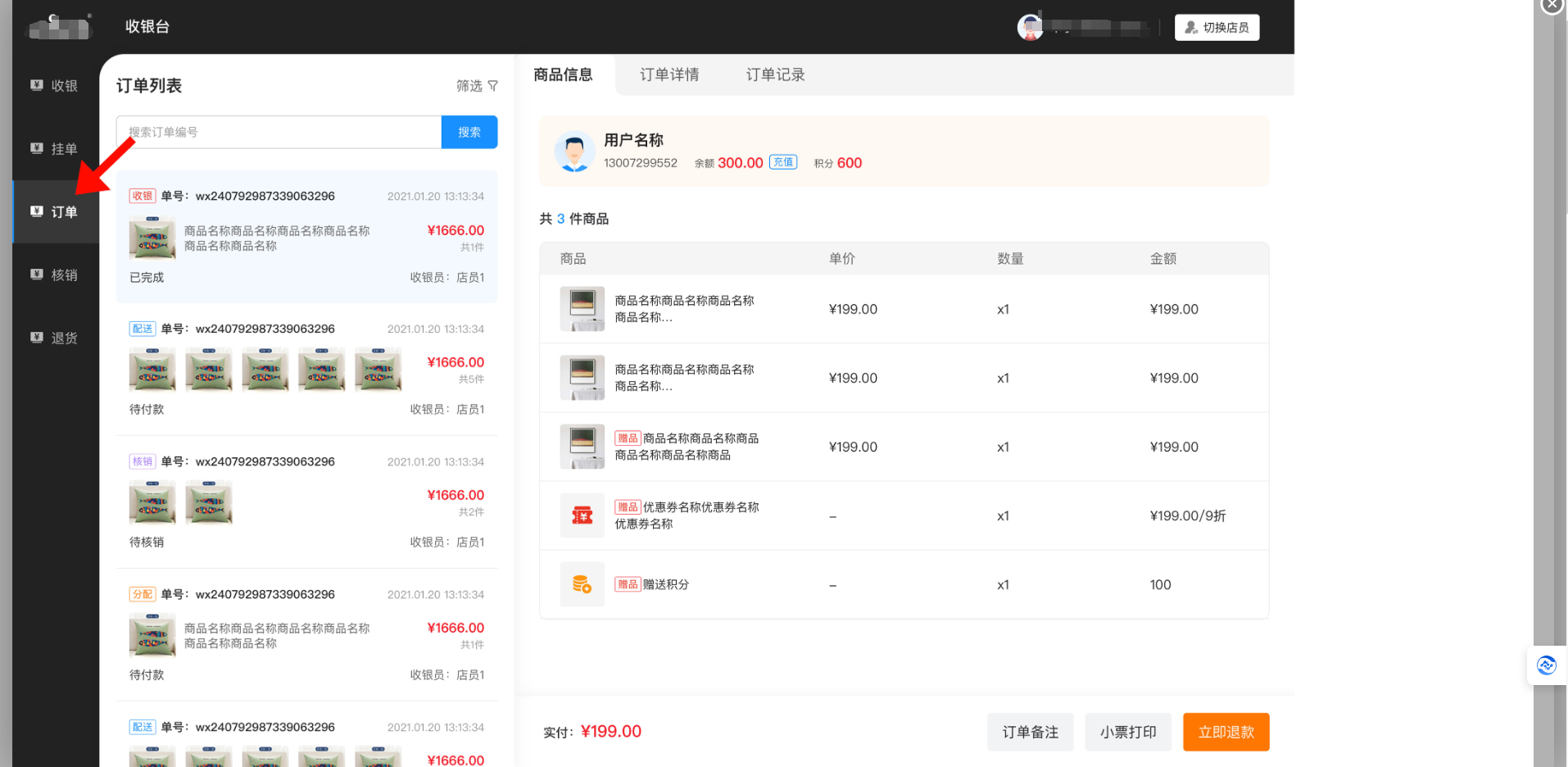The width and height of the screenshot is (1568, 767).
Task: Click the 小票打印 receipt print button
Action: coord(1127,732)
